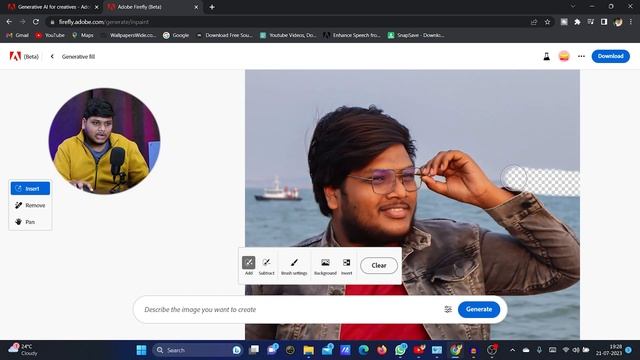640x360 pixels.
Task: Click the Adobe logo
Action: [15, 56]
